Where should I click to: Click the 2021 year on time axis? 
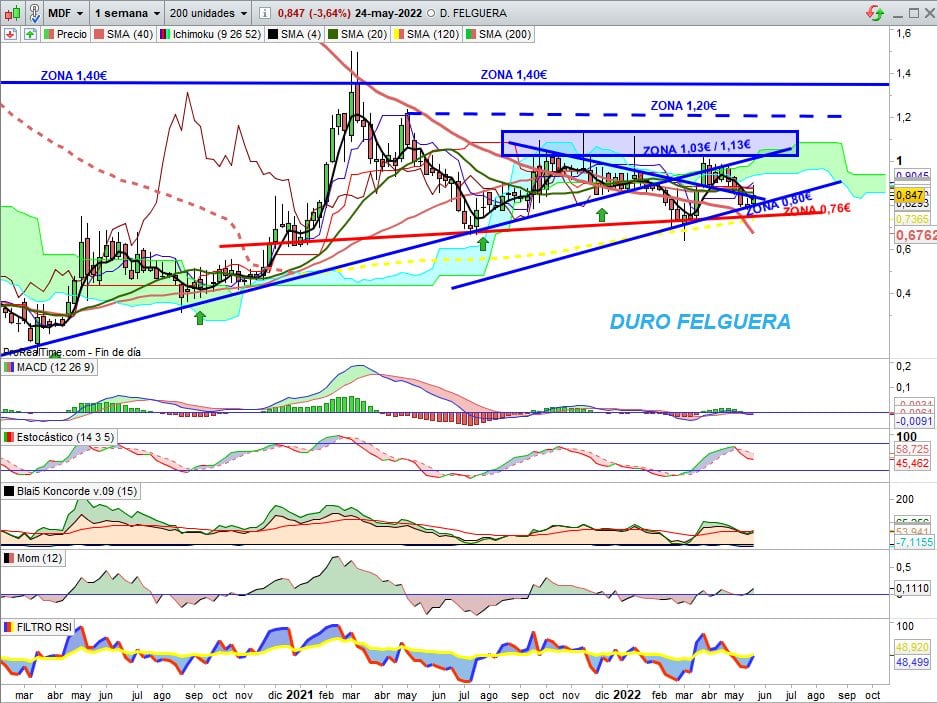pyautogui.click(x=299, y=695)
